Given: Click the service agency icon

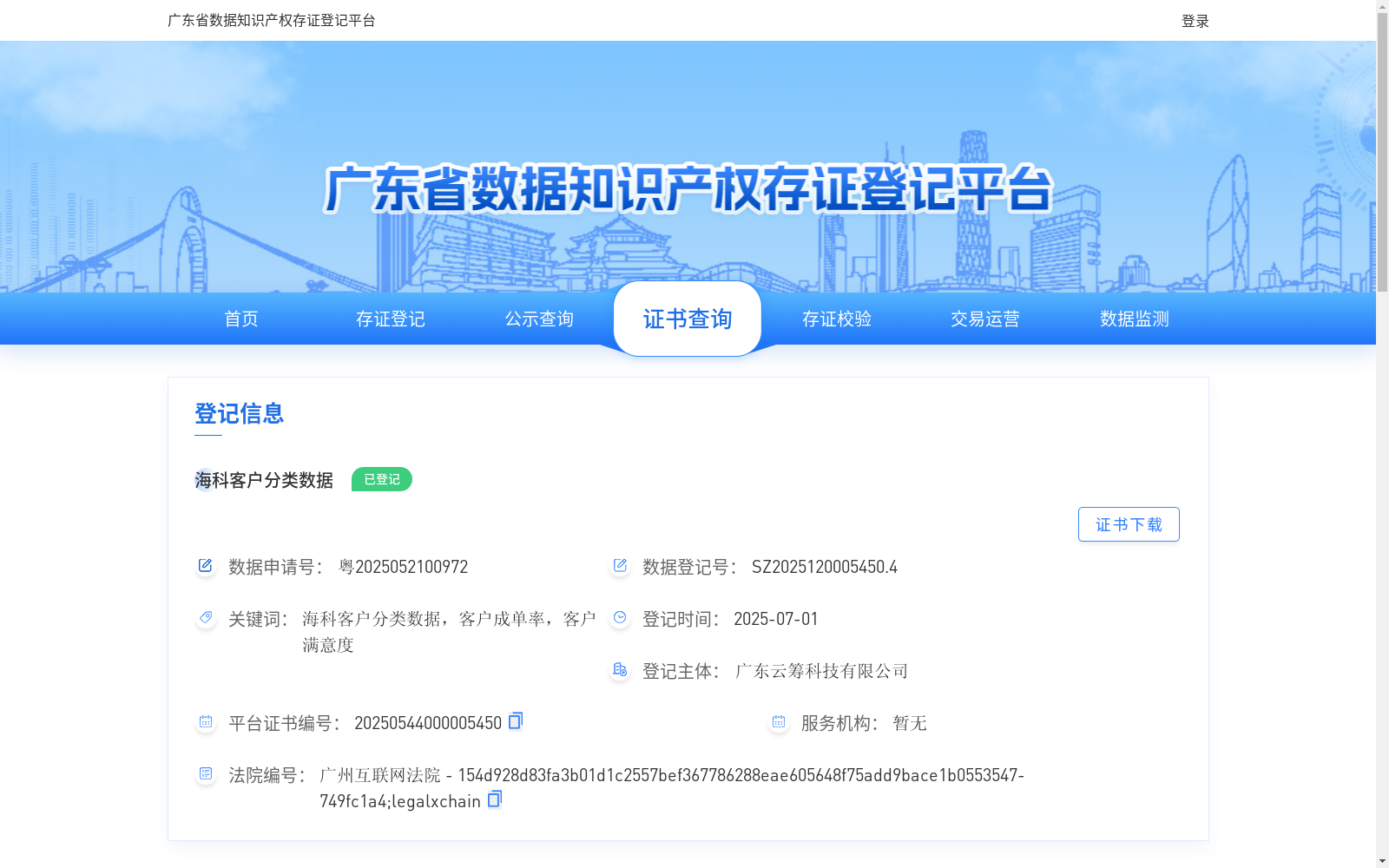Looking at the screenshot, I should click(x=779, y=722).
